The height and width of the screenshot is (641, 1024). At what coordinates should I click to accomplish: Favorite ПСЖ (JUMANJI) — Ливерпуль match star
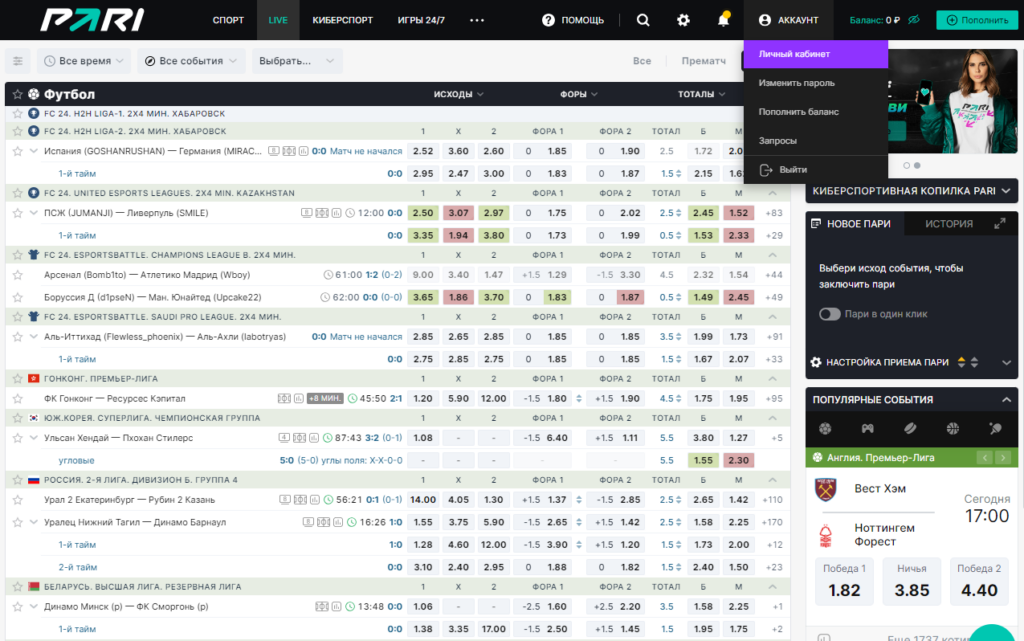coord(18,213)
